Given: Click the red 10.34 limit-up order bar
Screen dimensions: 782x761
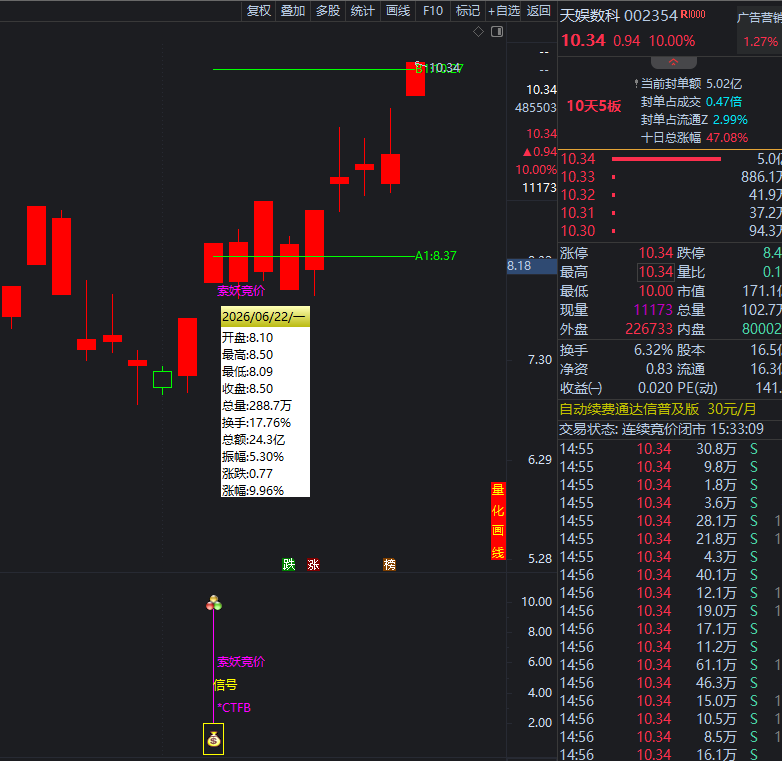Looking at the screenshot, I should (666, 159).
